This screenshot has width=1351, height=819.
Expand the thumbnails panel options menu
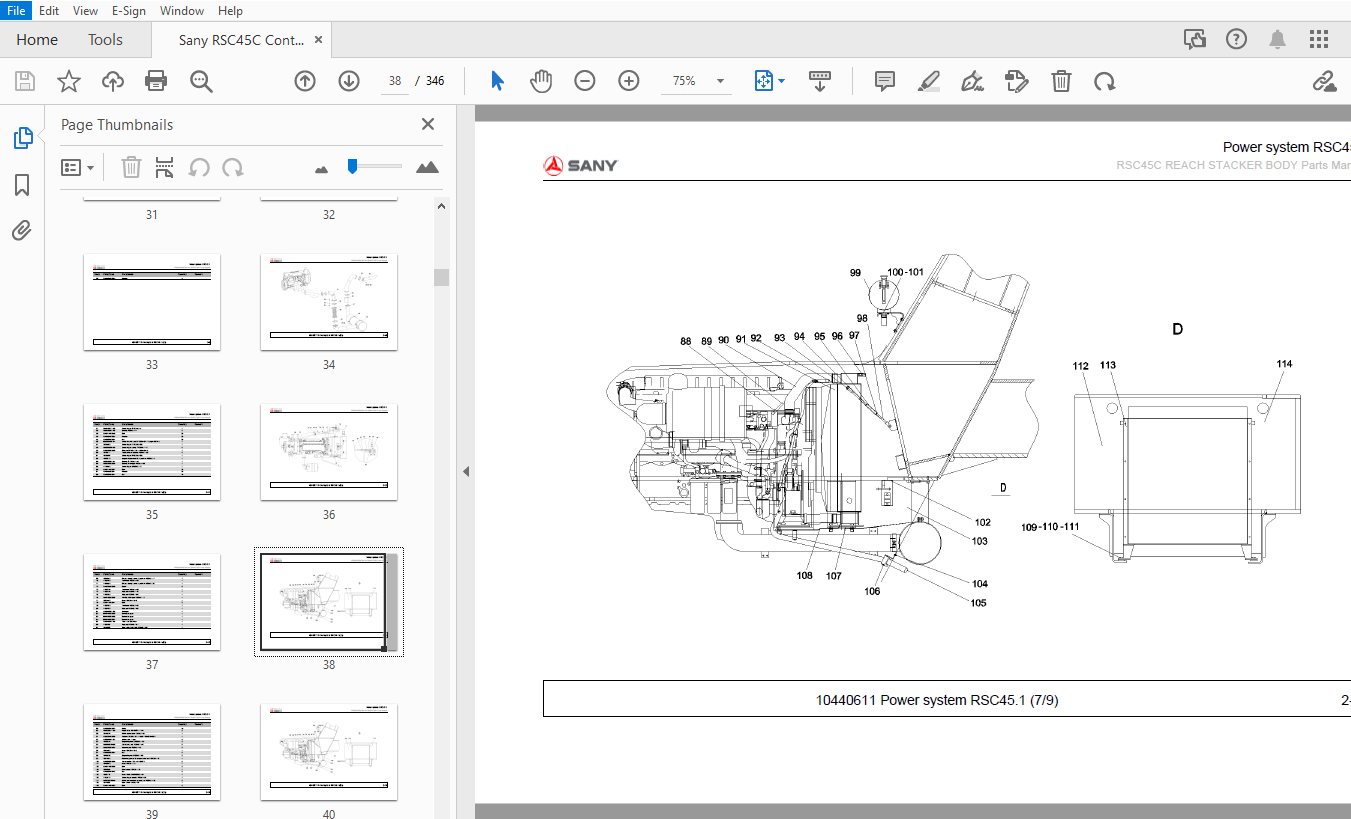pos(78,167)
